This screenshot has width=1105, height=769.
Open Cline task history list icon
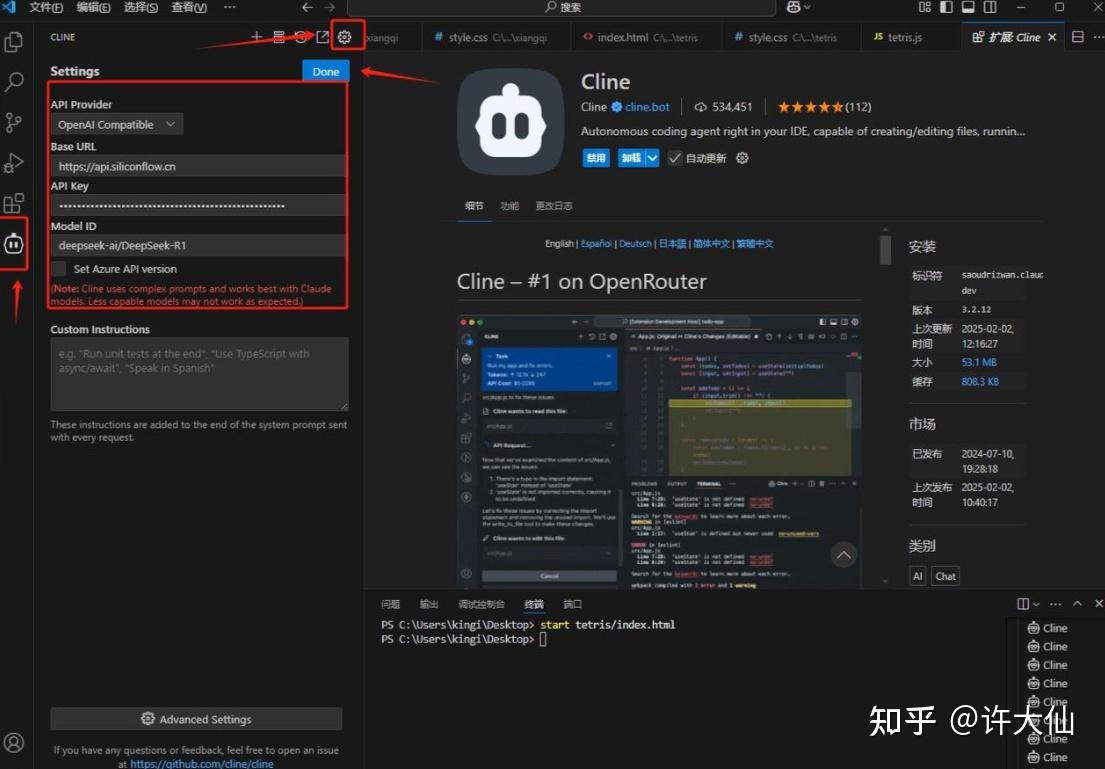point(278,37)
